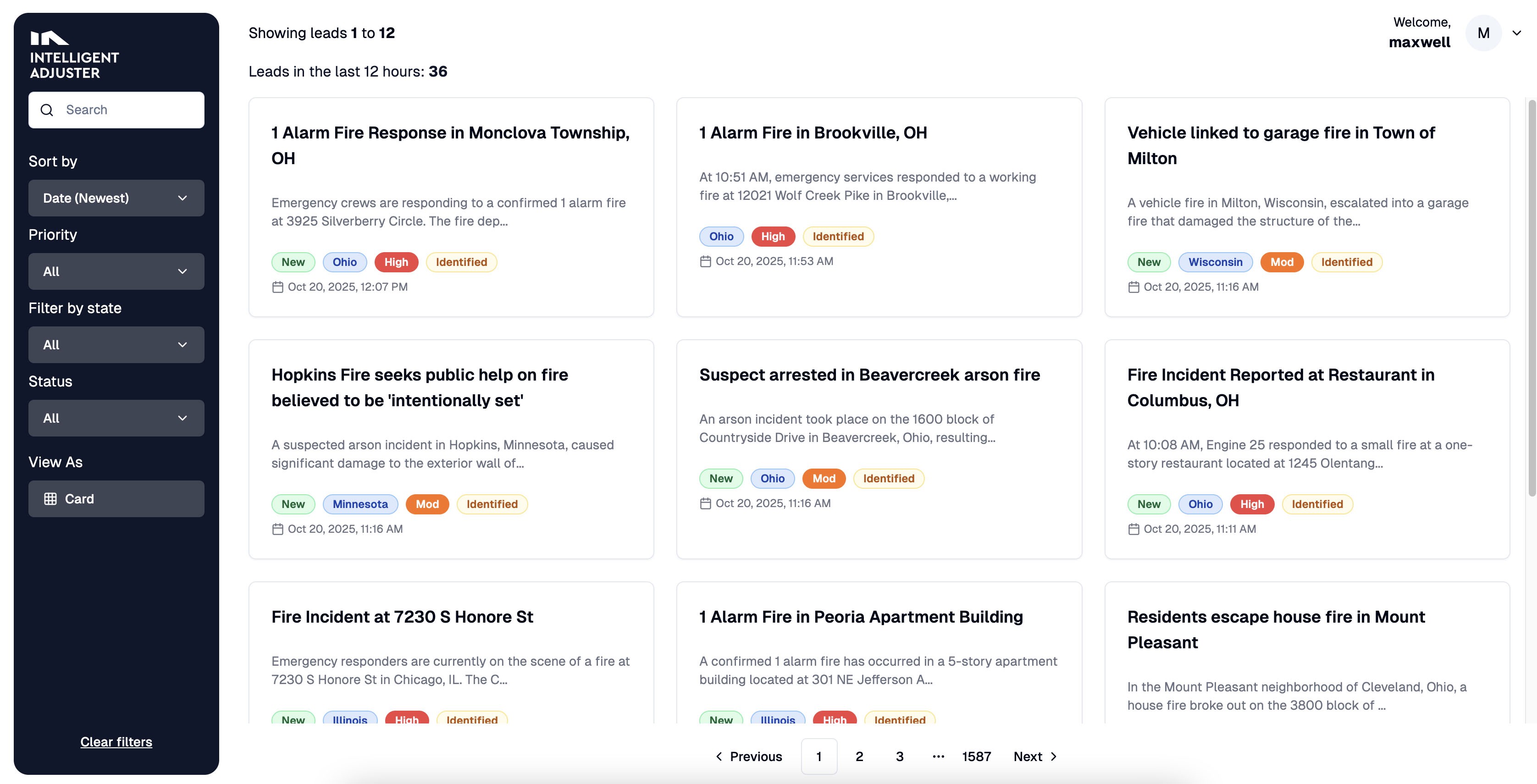Viewport: 1537px width, 784px height.
Task: Click the ellipsis between pages 3 and 1587
Action: click(938, 756)
